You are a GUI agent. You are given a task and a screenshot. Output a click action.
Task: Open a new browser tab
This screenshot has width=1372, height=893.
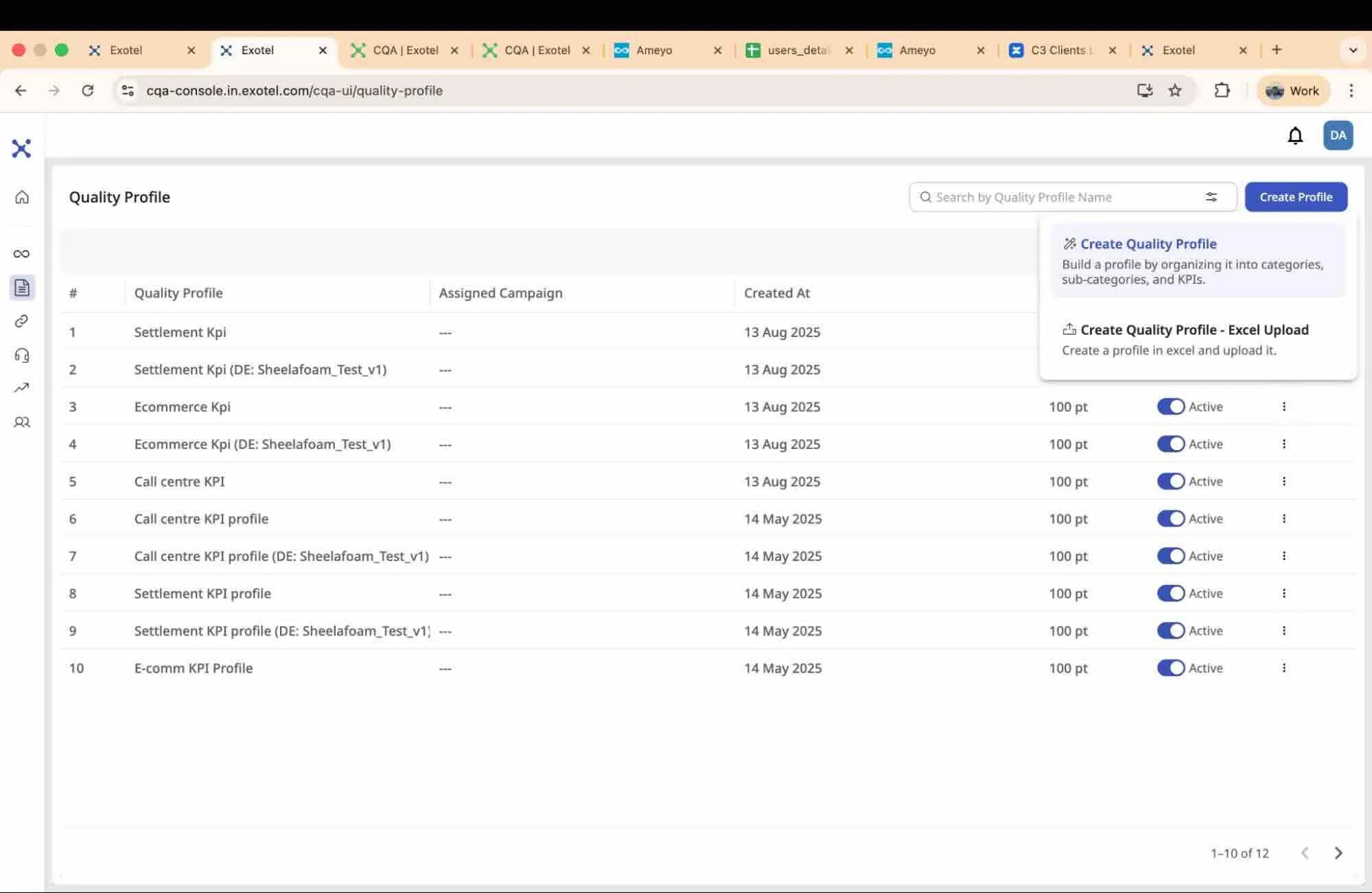[1277, 49]
